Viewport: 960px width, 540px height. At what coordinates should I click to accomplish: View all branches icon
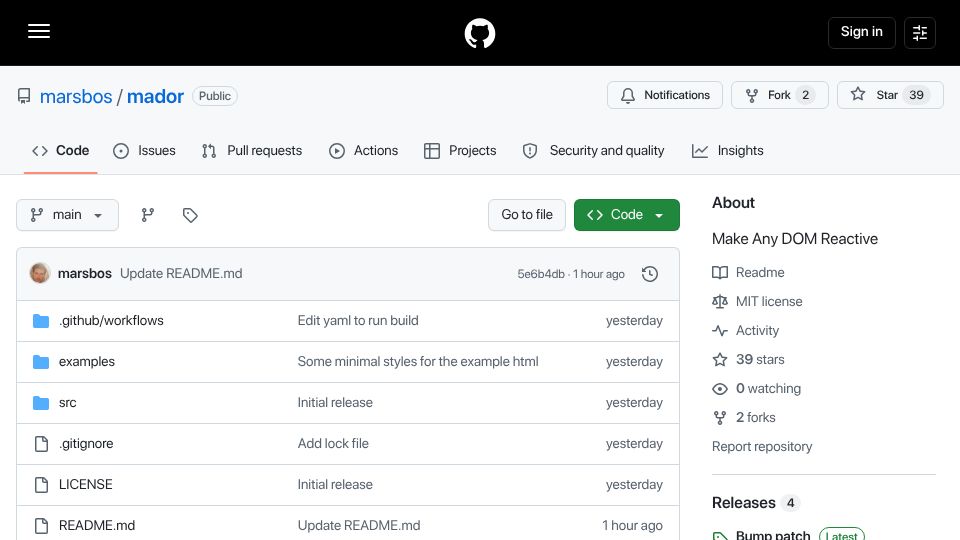tap(148, 215)
